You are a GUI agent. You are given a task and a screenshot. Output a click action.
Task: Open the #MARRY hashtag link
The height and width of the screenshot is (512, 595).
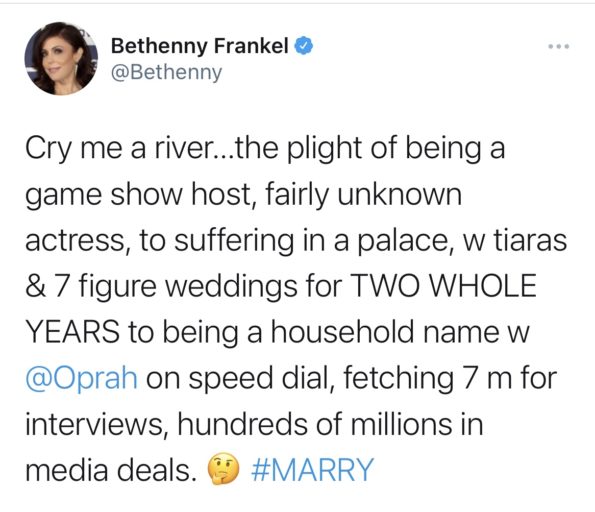coord(312,470)
